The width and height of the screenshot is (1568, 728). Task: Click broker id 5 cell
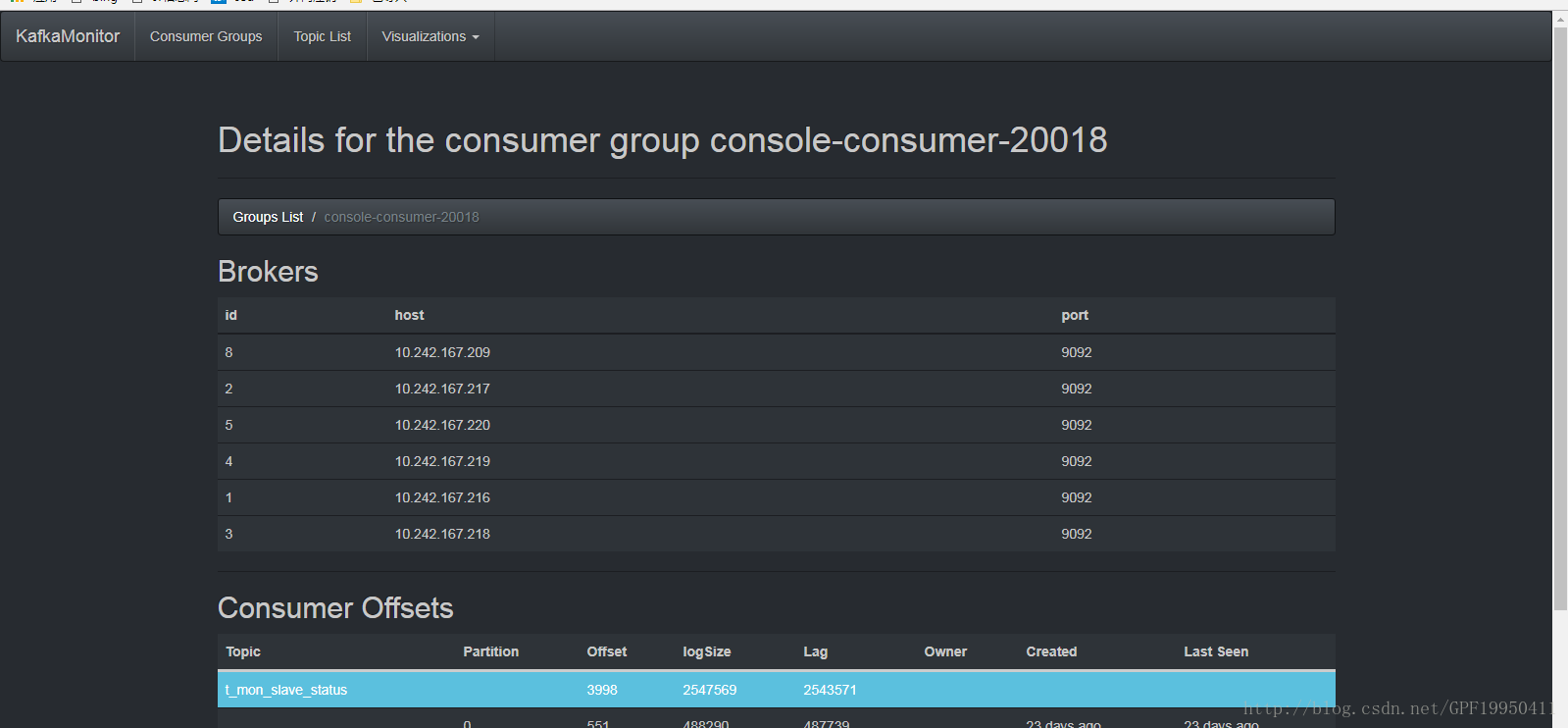[x=229, y=425]
